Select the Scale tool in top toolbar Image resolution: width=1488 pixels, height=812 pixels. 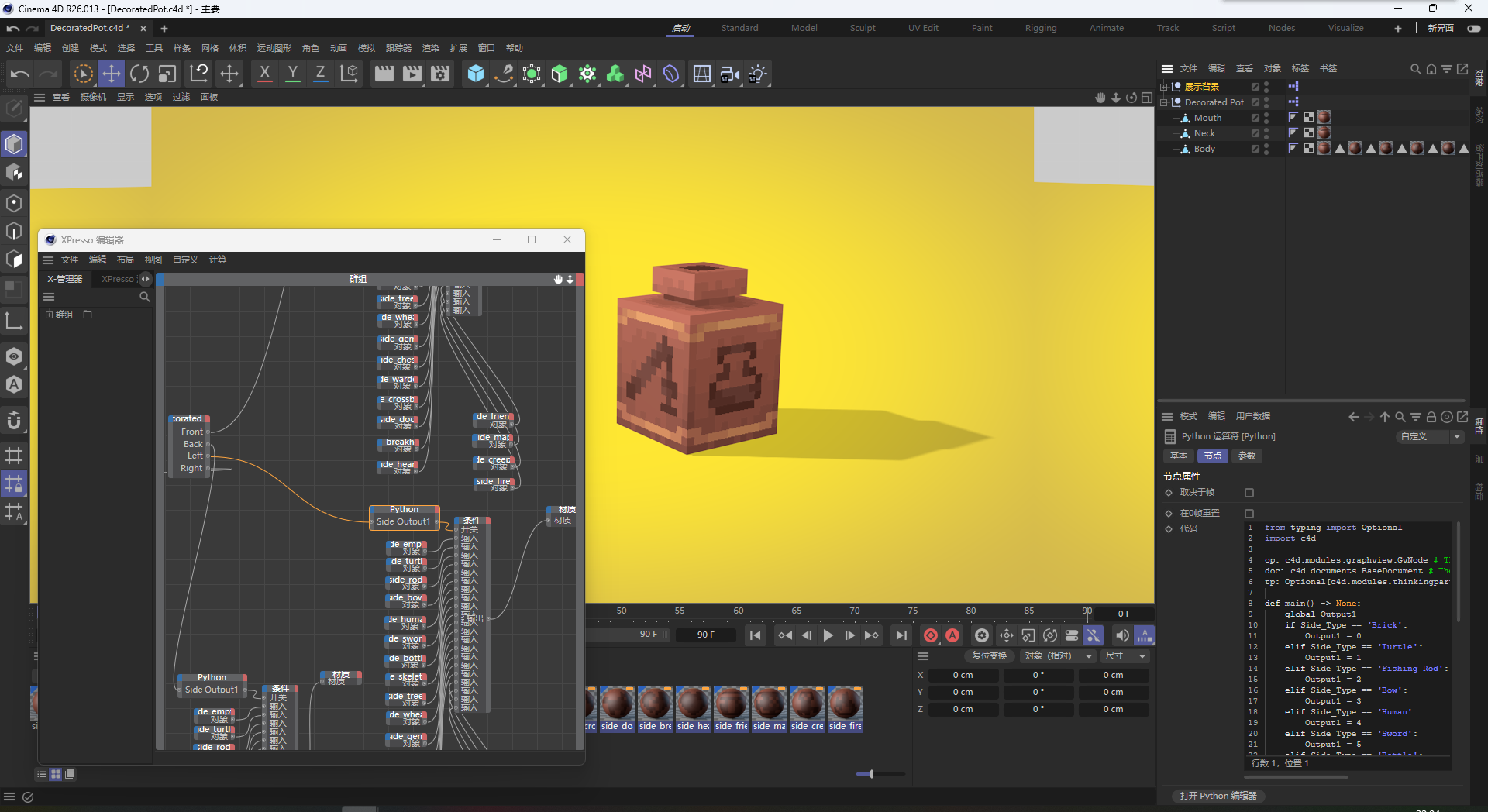point(167,74)
